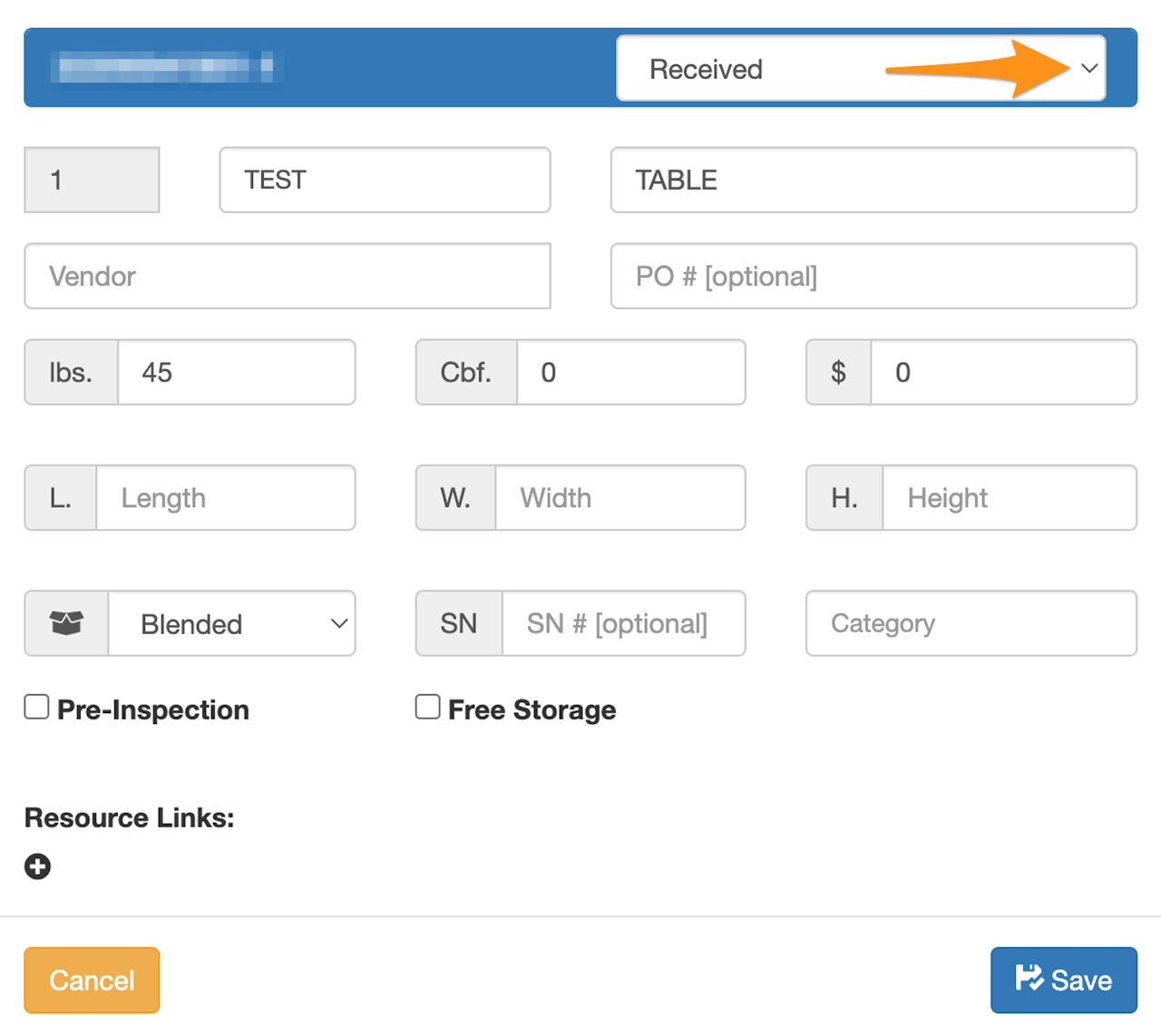Check the Free Storage option

pos(427,708)
